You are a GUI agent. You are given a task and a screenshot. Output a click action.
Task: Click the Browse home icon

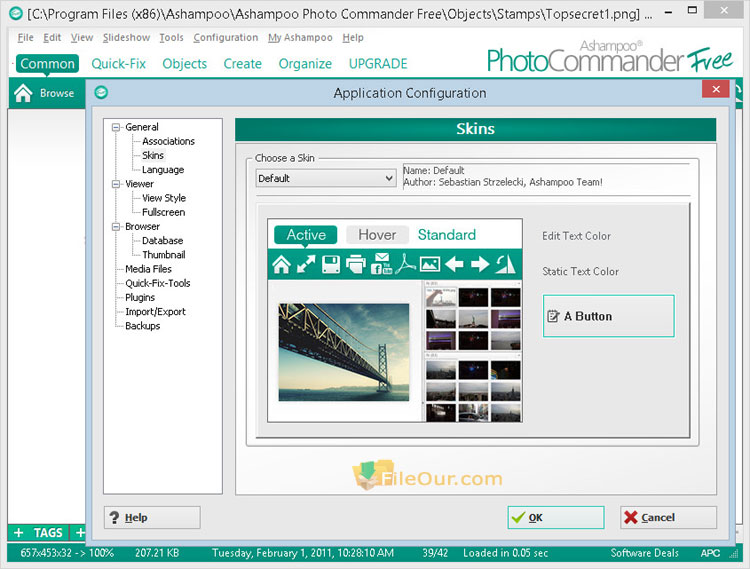click(x=24, y=93)
